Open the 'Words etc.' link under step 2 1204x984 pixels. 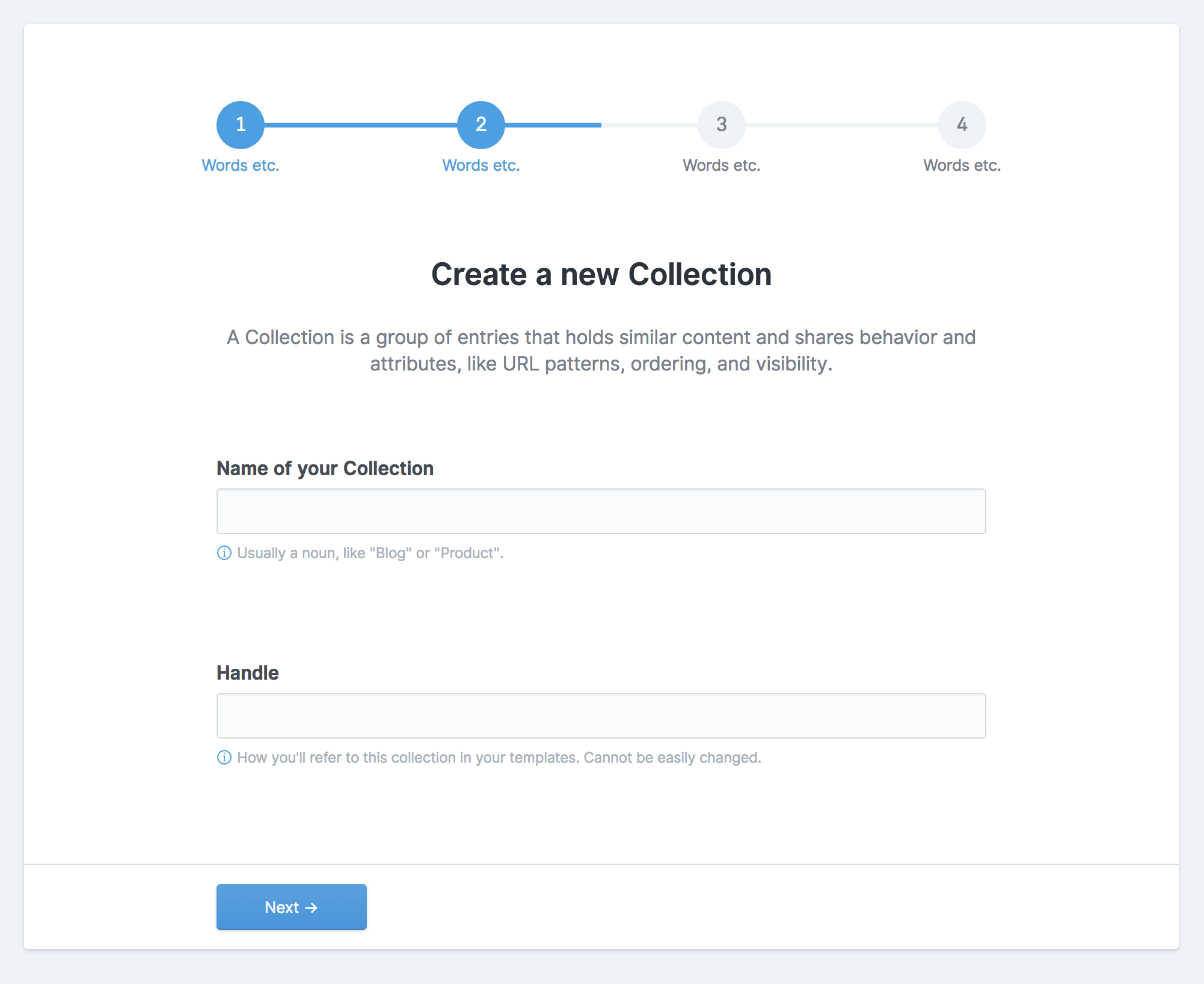(x=481, y=164)
